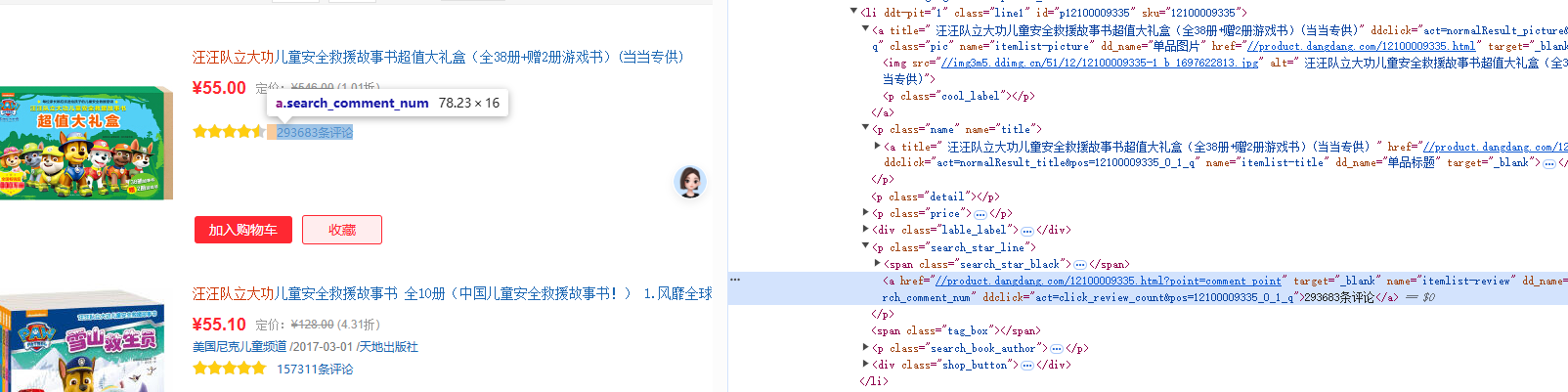The height and width of the screenshot is (392, 1568).
Task: Open the 293683条评论 review link
Action: tap(315, 132)
